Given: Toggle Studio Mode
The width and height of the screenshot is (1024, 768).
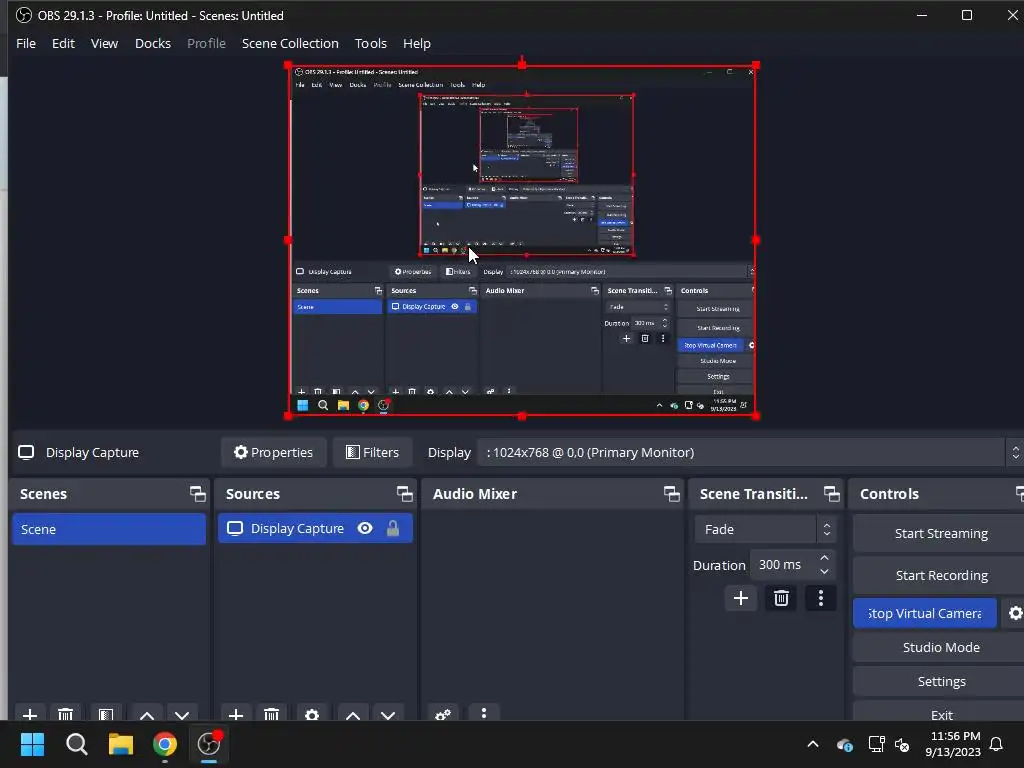Looking at the screenshot, I should coord(940,647).
